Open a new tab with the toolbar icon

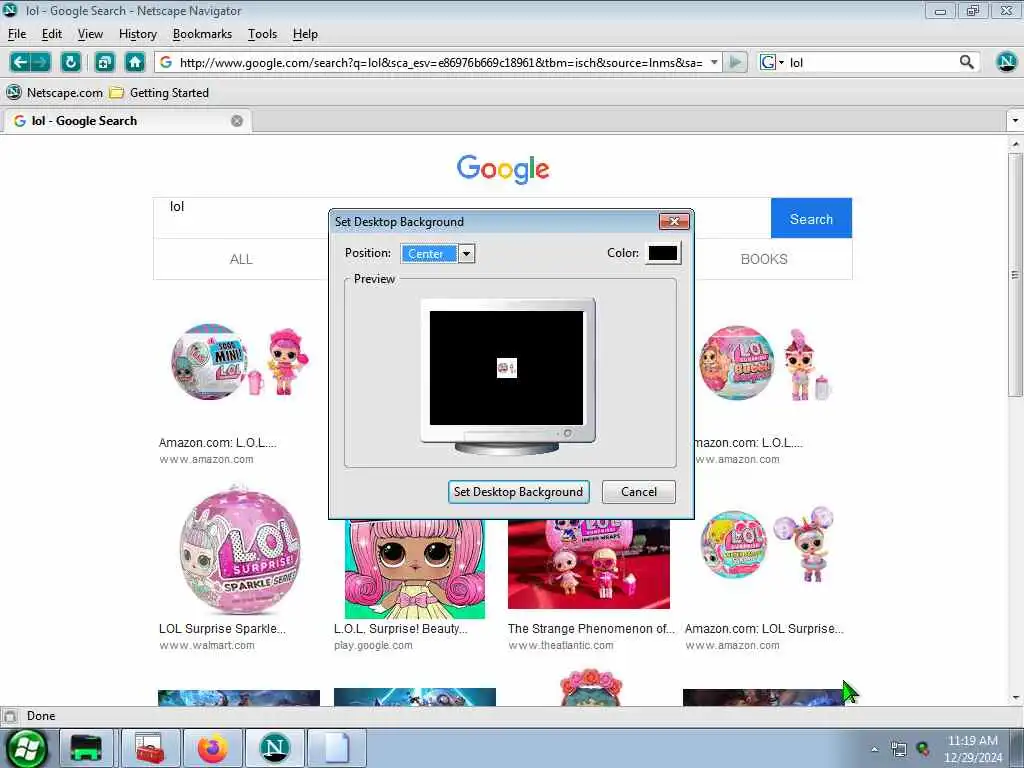pyautogui.click(x=104, y=62)
